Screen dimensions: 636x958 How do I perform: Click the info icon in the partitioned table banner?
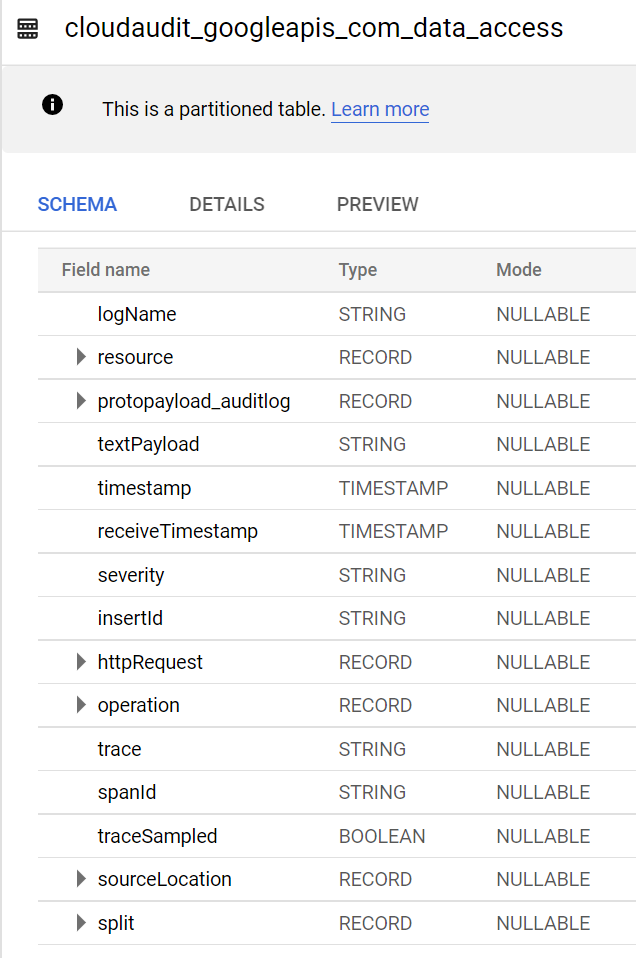click(x=52, y=104)
